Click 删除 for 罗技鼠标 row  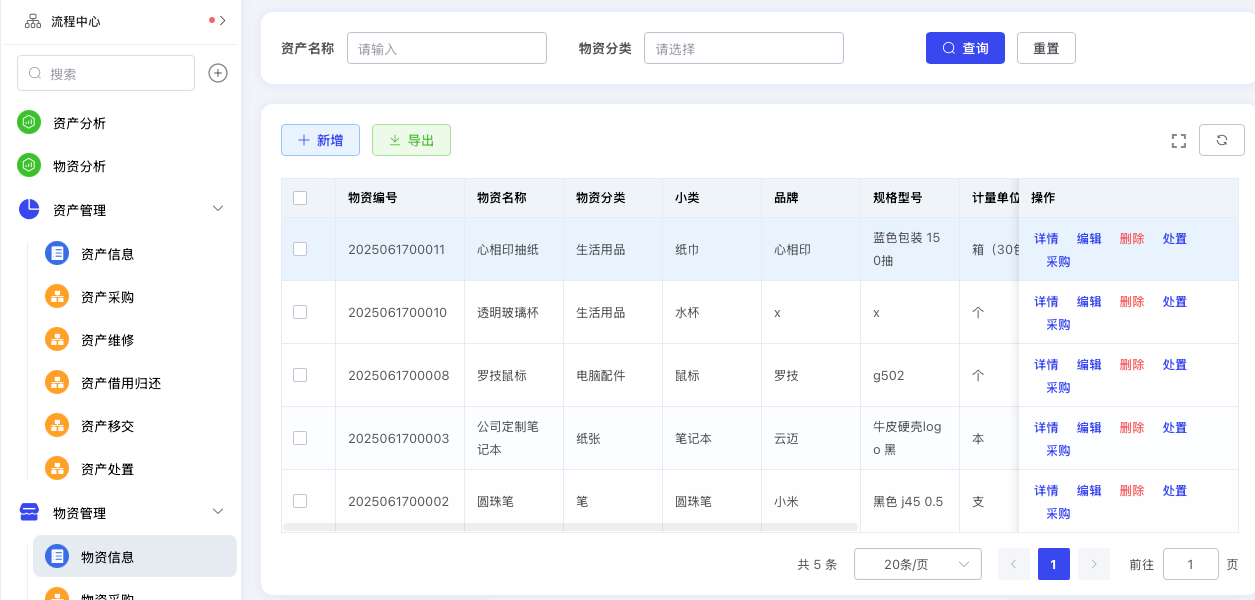(1132, 365)
